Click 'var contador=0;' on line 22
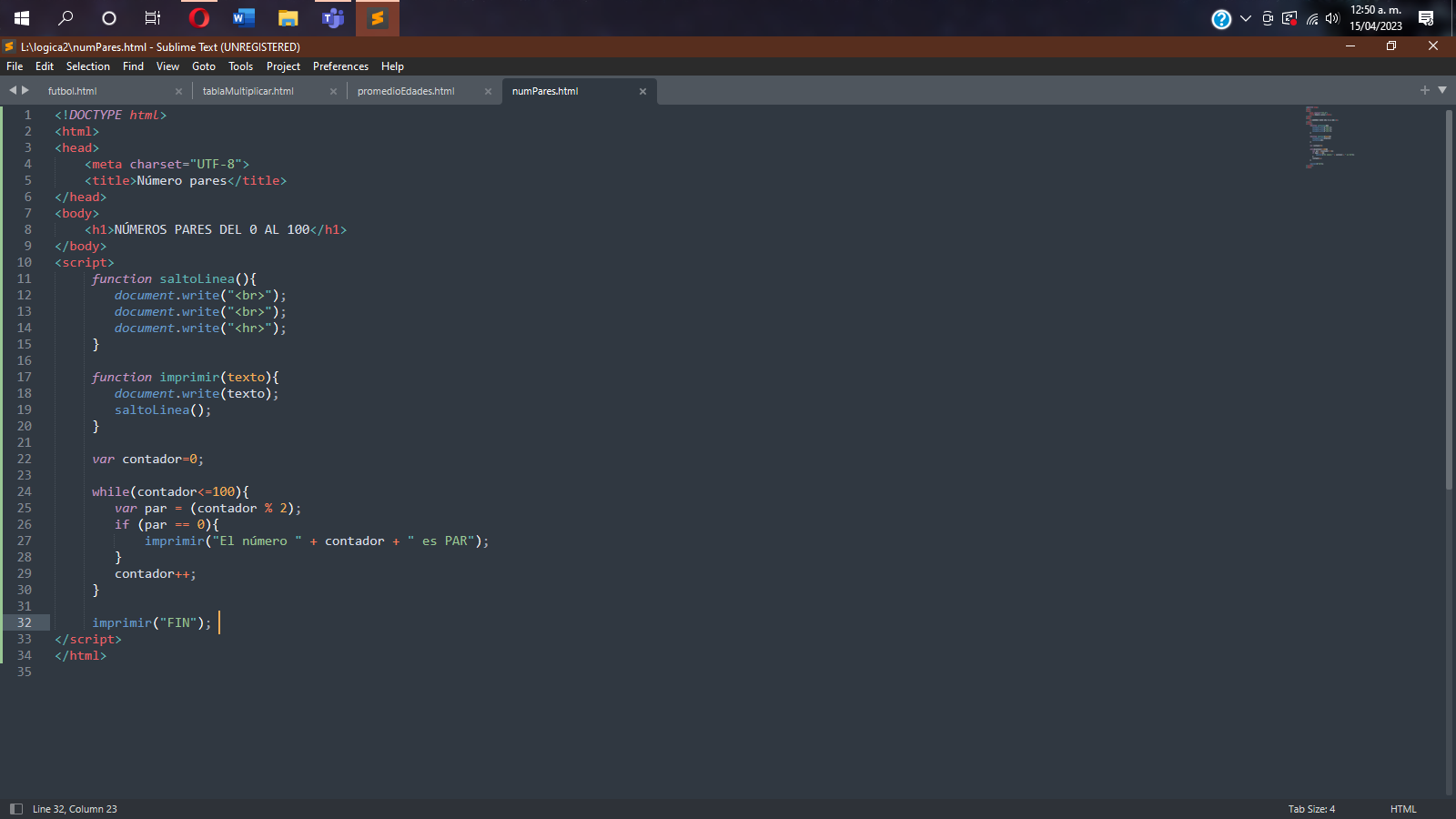 [147, 459]
